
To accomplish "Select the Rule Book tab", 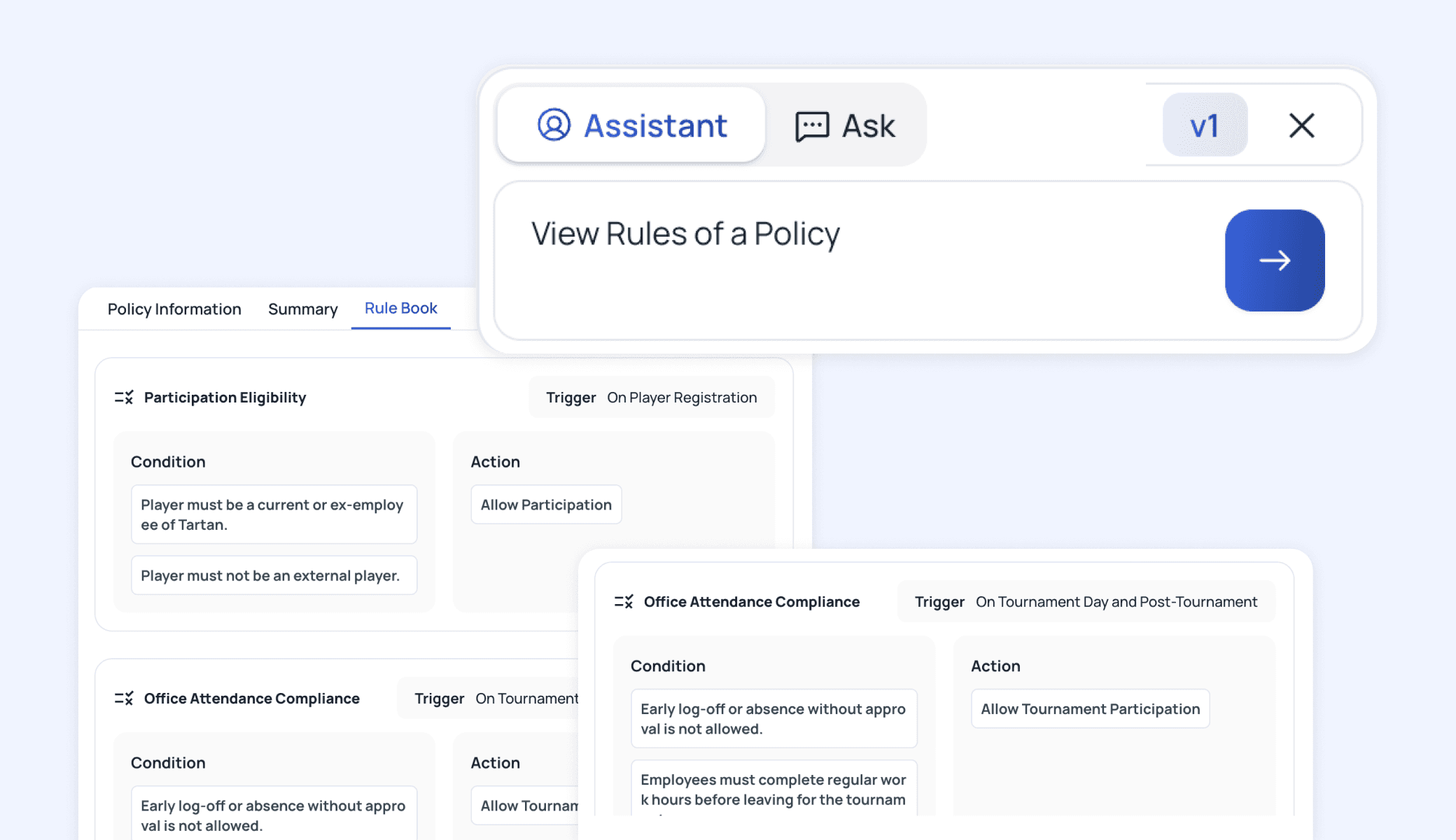I will click(400, 308).
